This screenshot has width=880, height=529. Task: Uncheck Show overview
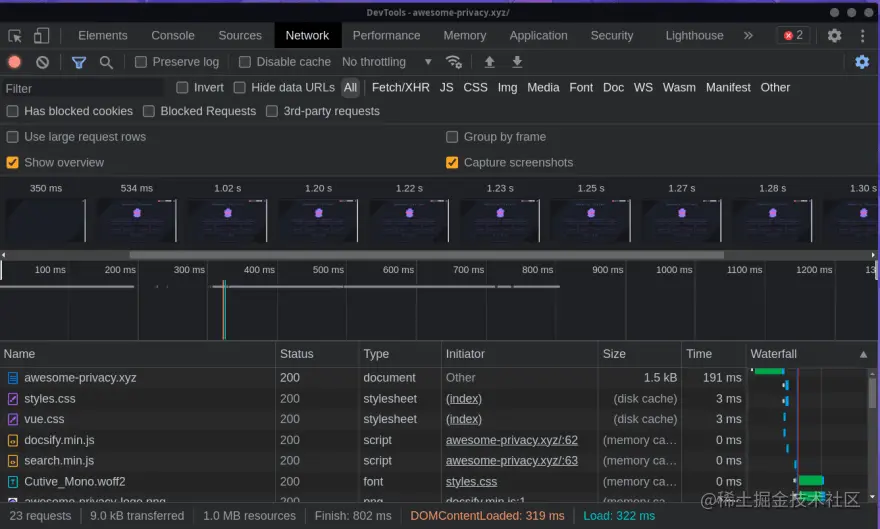tap(12, 163)
